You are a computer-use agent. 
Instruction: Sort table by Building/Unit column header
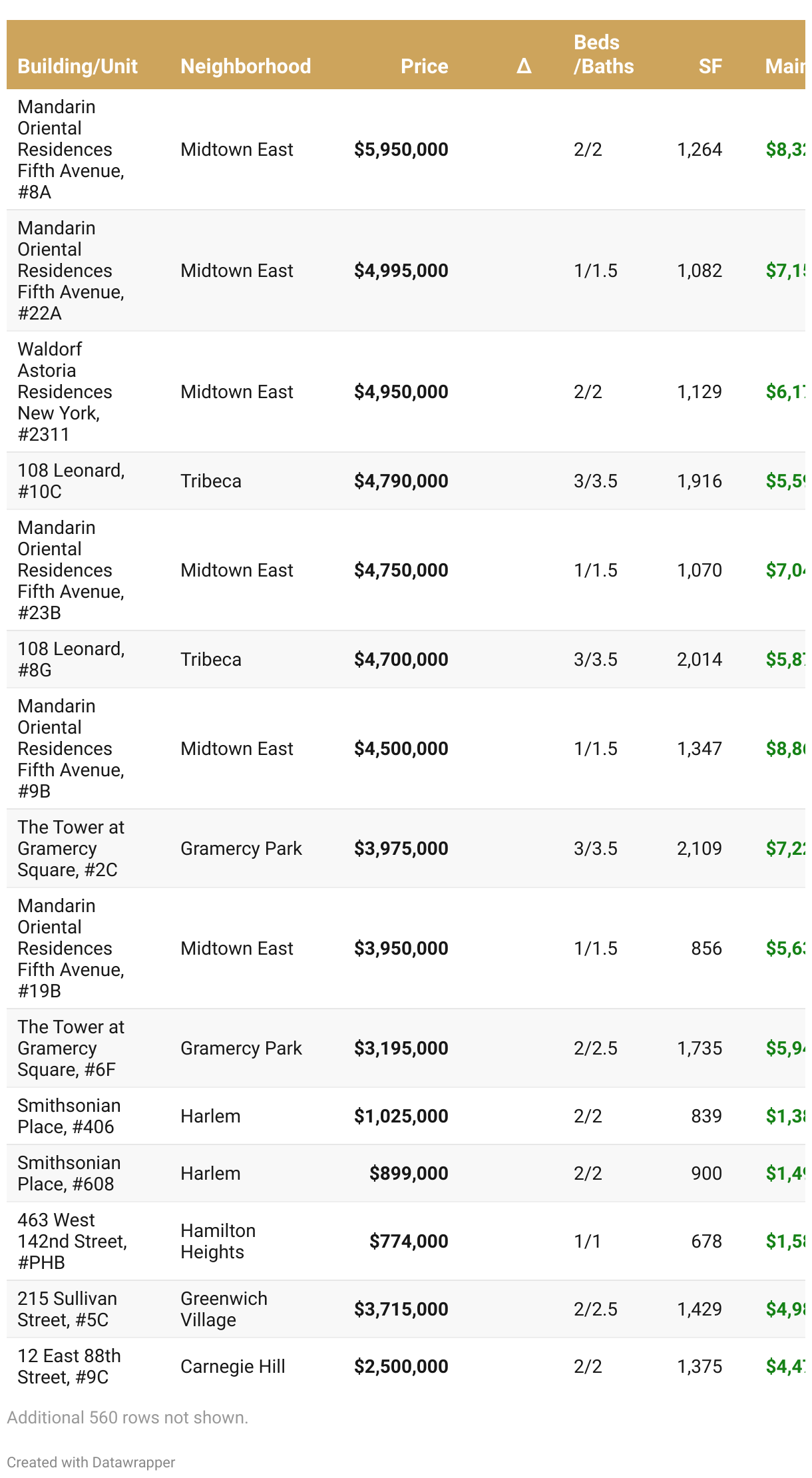point(77,66)
